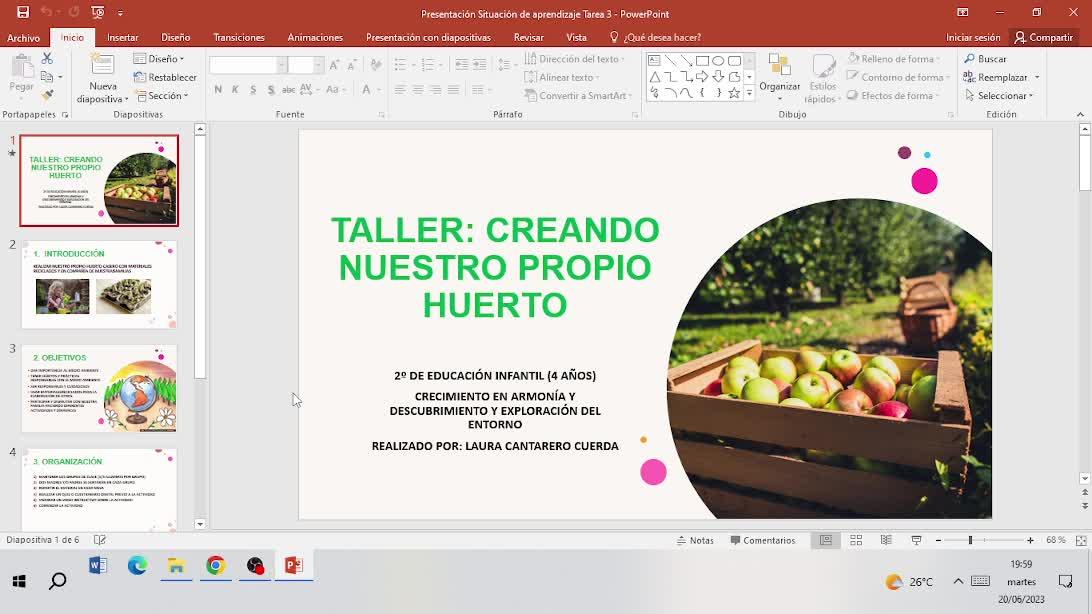
Task: Click the Save icon in quick access toolbar
Action: click(23, 13)
